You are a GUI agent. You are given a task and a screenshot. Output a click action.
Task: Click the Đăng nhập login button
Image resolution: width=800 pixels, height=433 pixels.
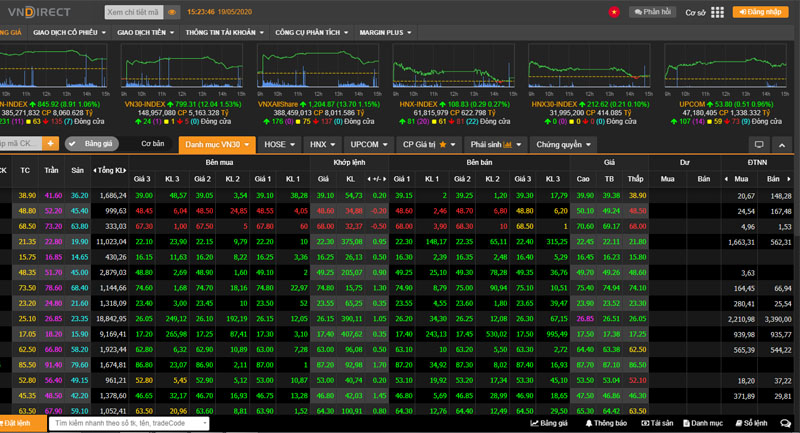760,12
